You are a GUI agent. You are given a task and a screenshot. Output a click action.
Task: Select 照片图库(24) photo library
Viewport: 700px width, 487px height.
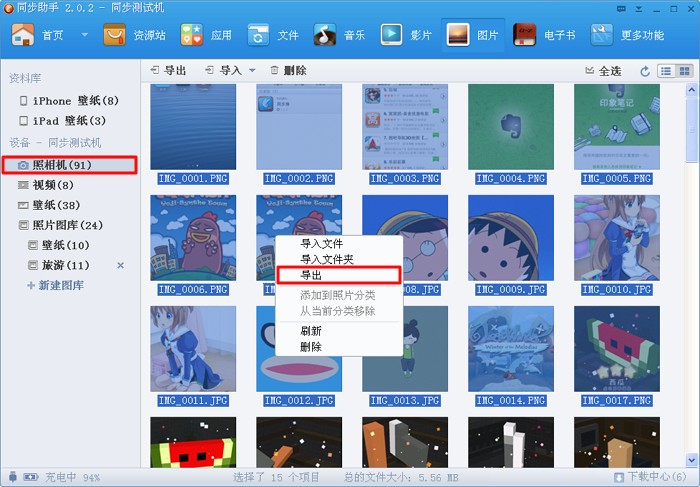click(61, 225)
